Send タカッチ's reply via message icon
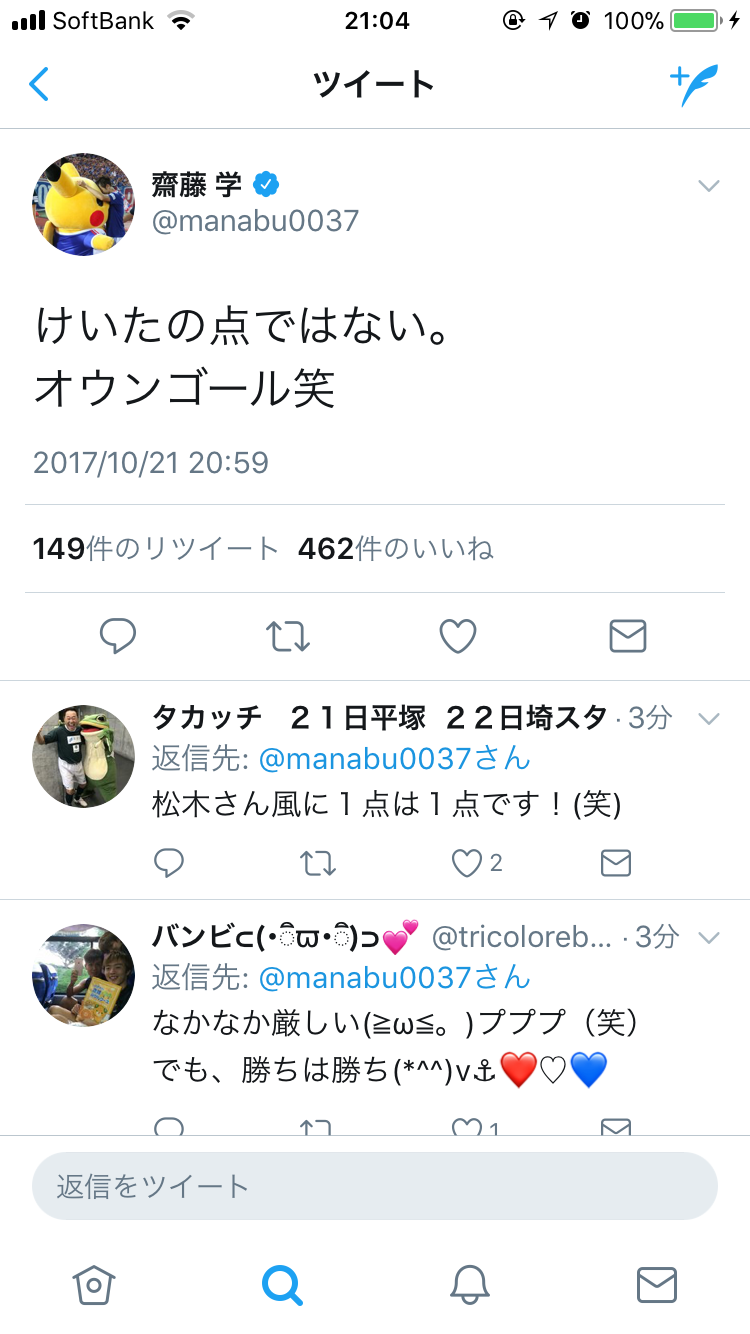Viewport: 750px width, 1334px height. coord(616,863)
